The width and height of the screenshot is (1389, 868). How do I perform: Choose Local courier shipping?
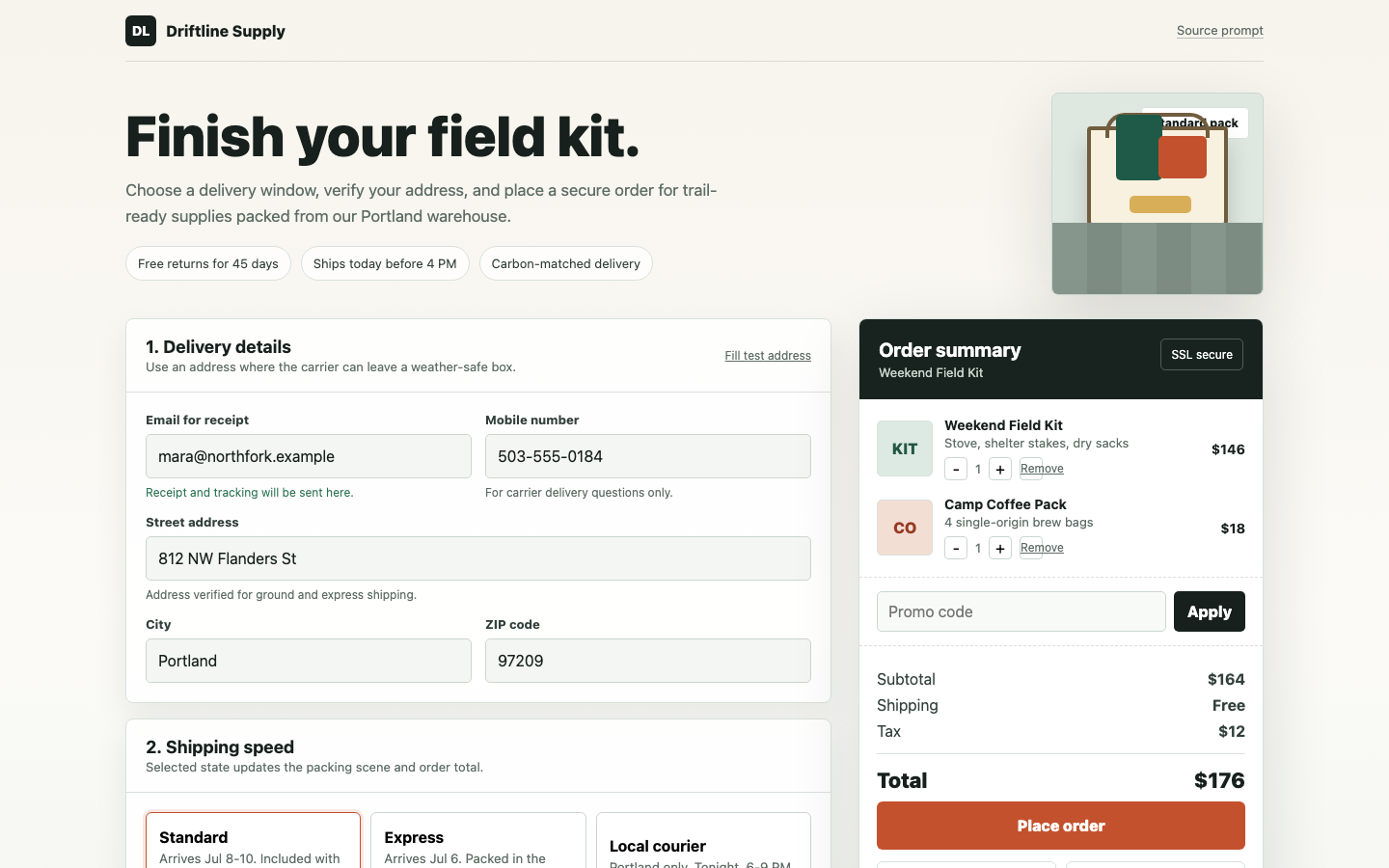pos(703,841)
